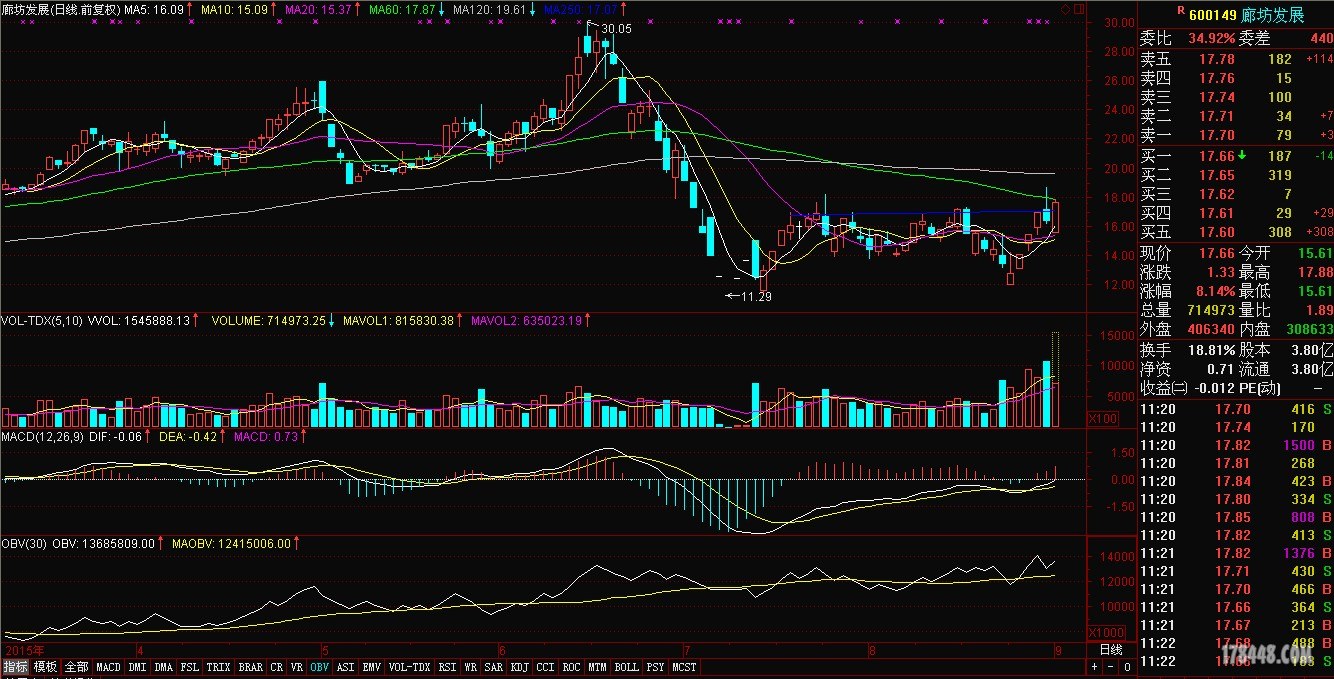This screenshot has height=679, width=1334.
Task: Switch to the 指标 indicator tab
Action: (15, 667)
